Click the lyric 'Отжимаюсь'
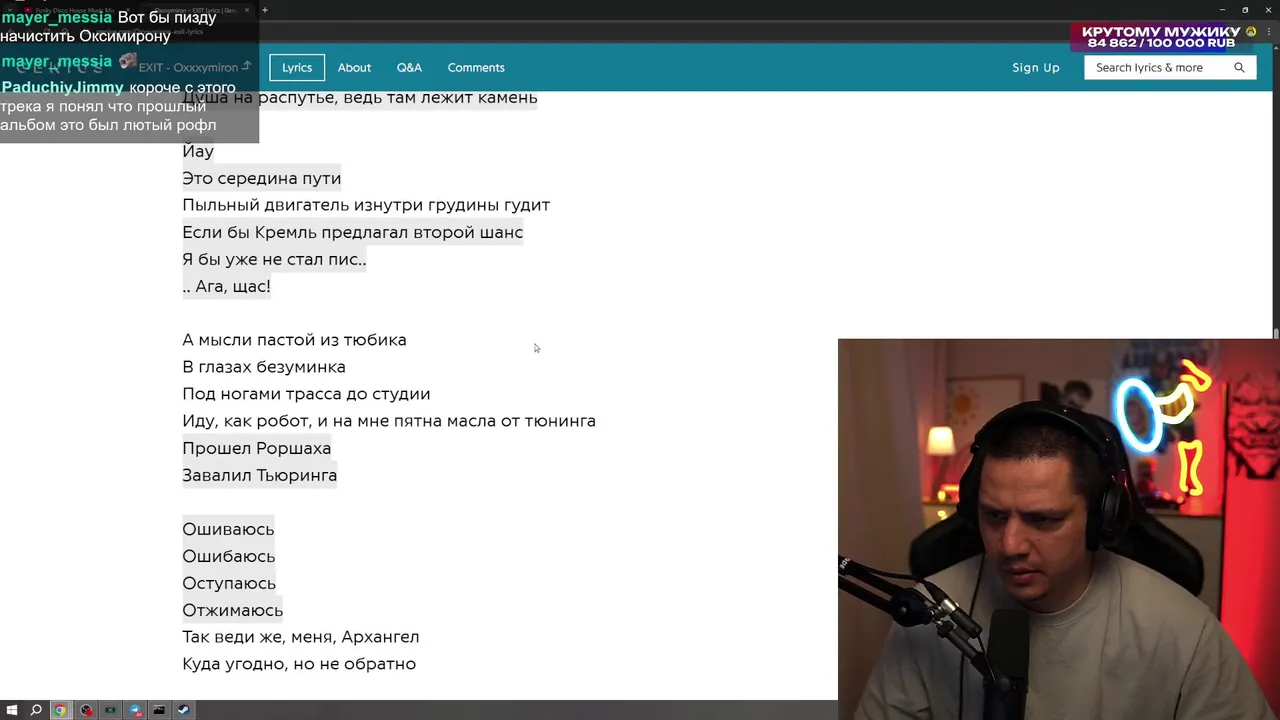The height and width of the screenshot is (720, 1280). click(x=232, y=610)
